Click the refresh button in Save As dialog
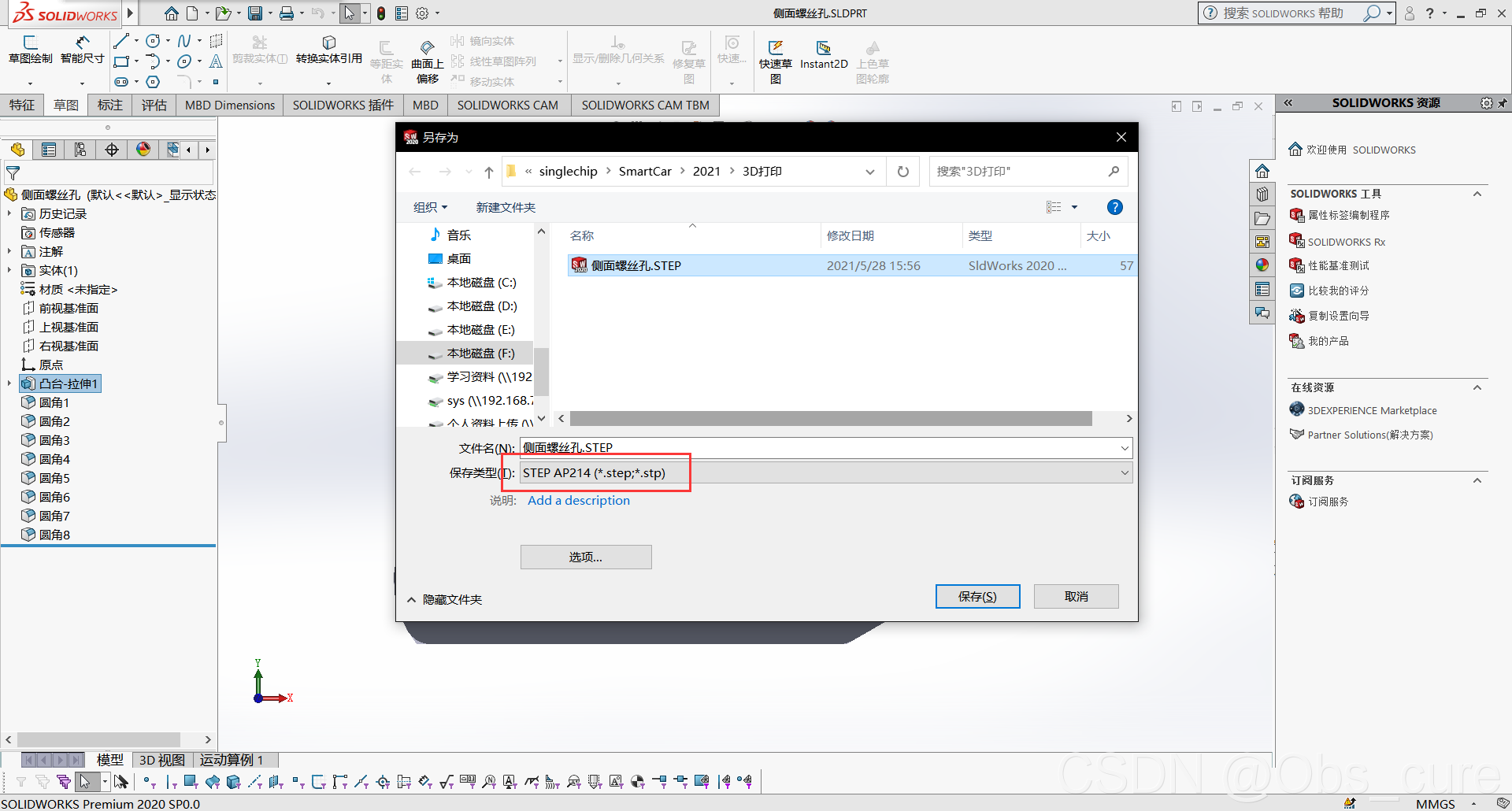1512x811 pixels. tap(903, 172)
